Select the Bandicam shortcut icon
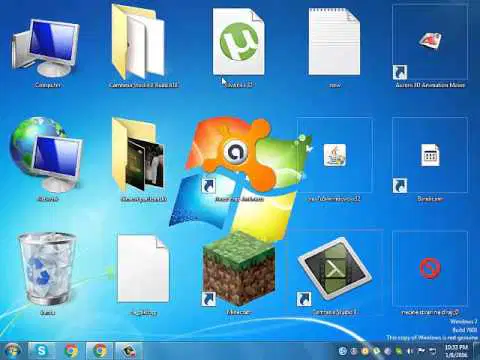This screenshot has width=480, height=360. point(430,155)
